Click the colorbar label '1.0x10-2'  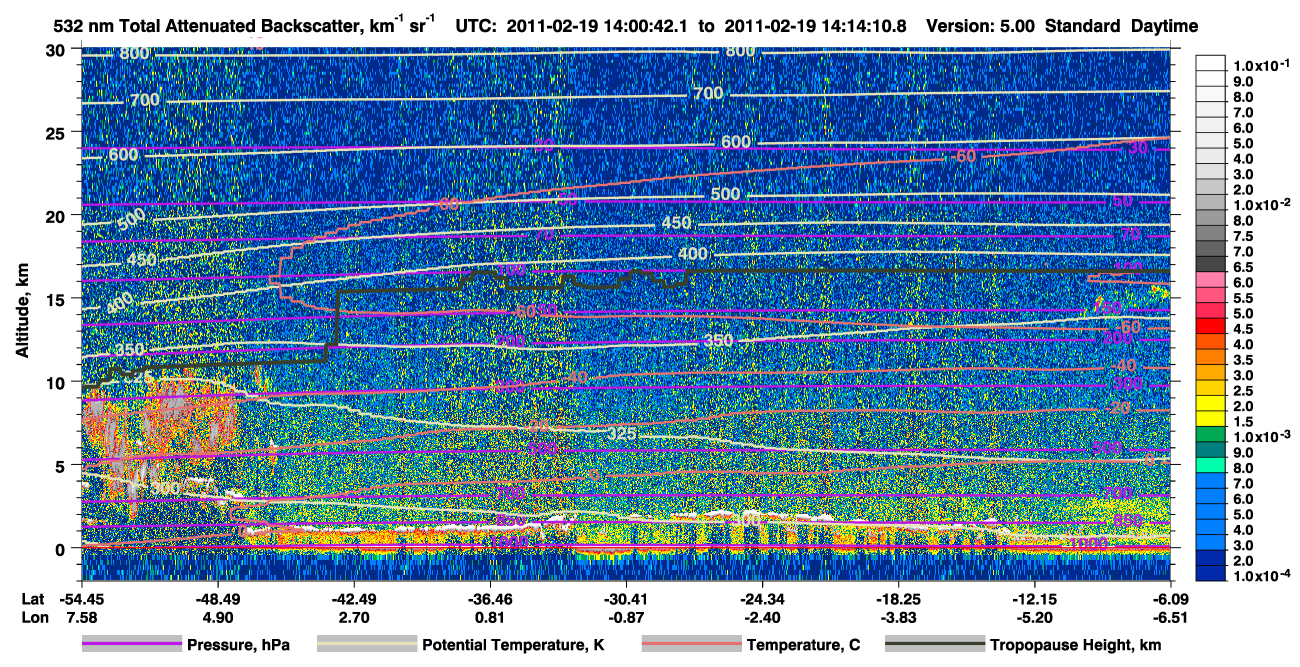point(1261,204)
